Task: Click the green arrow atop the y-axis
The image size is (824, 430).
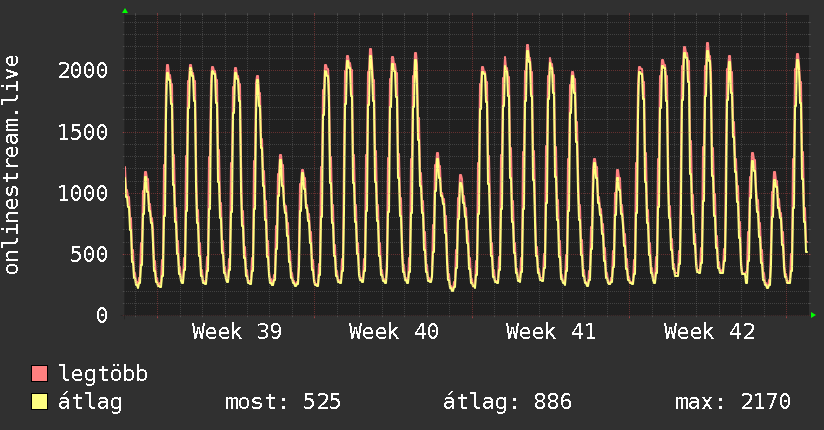Action: 125,11
